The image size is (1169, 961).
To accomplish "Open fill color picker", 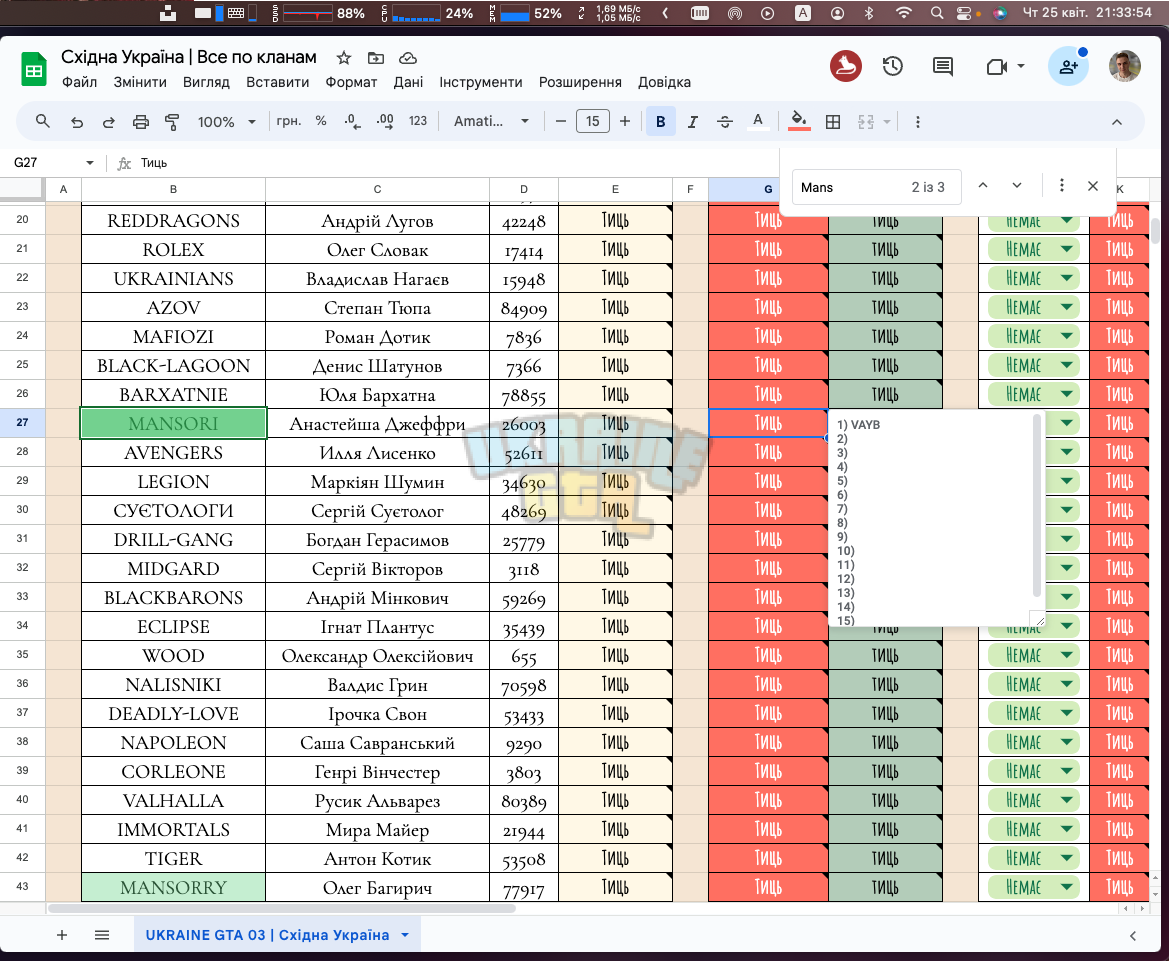I will point(798,122).
